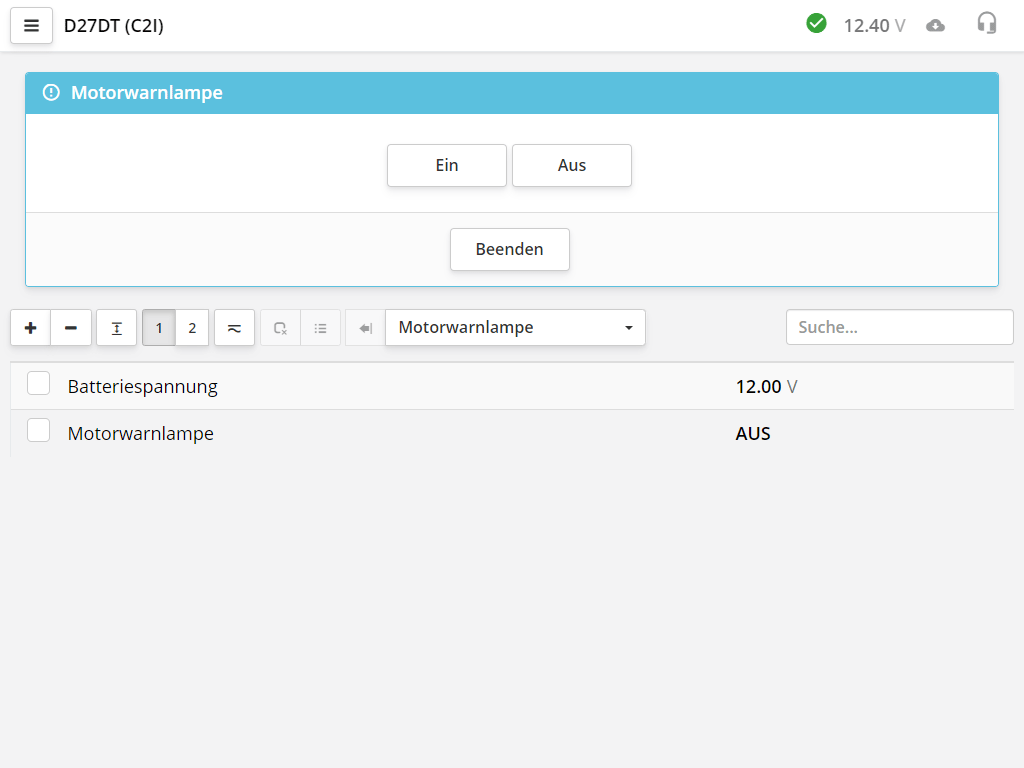Switch to page 2
Viewport: 1024px width, 768px height.
point(192,328)
